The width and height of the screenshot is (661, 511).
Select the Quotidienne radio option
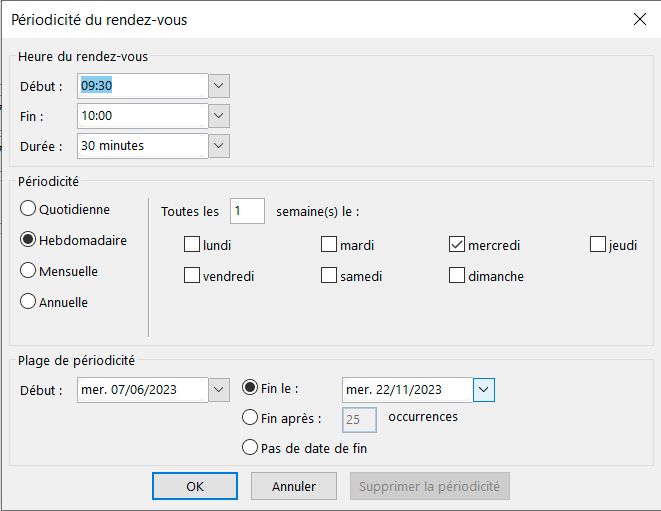point(28,208)
